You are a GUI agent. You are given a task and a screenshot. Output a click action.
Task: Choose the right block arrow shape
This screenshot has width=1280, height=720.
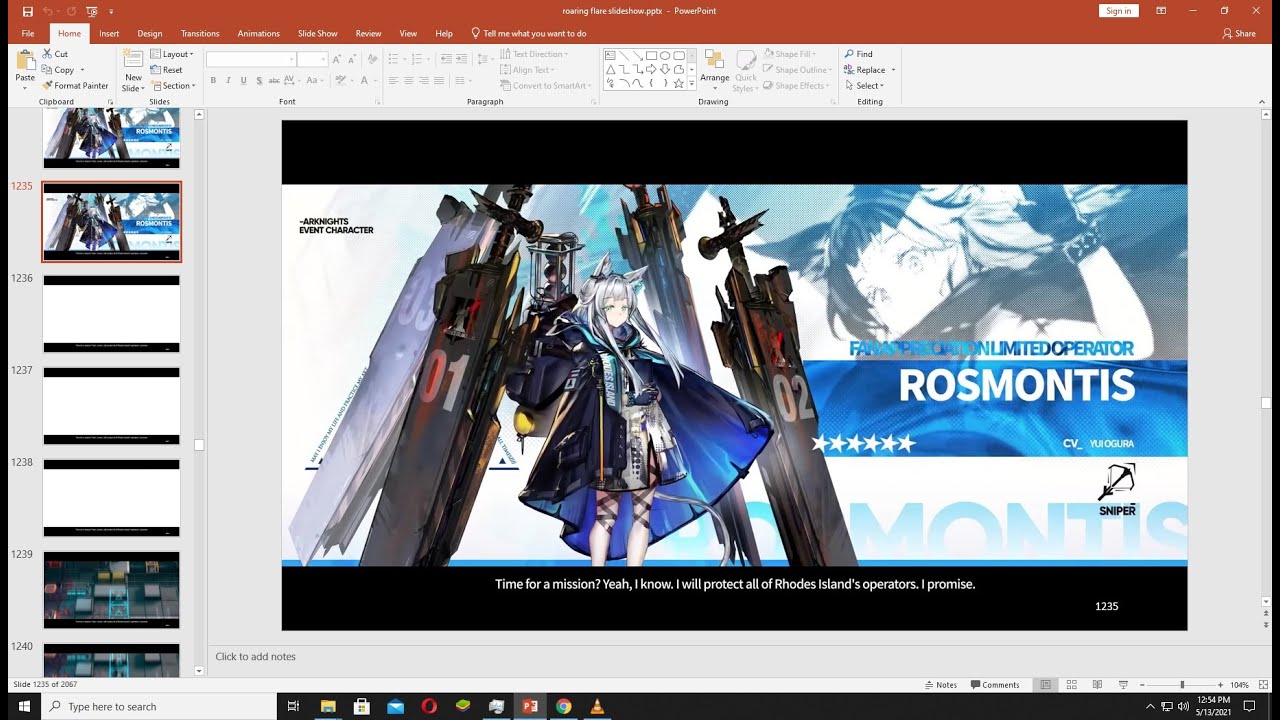[x=650, y=70]
